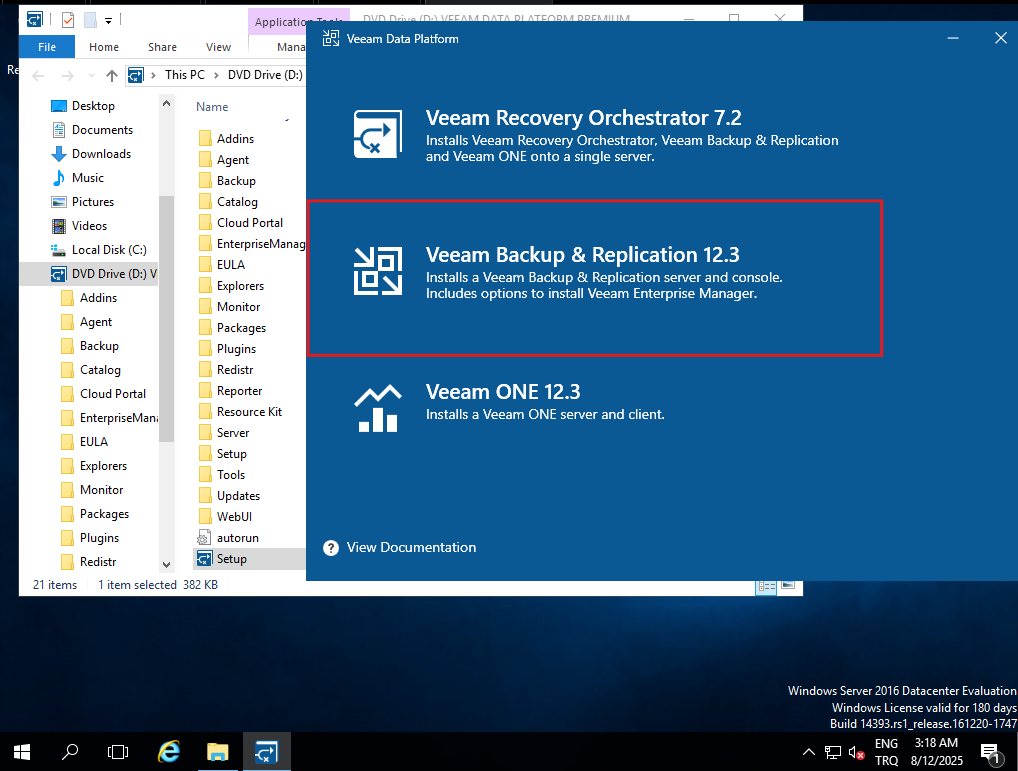Select the Explorers folder in file list
The height and width of the screenshot is (771, 1018).
click(240, 286)
